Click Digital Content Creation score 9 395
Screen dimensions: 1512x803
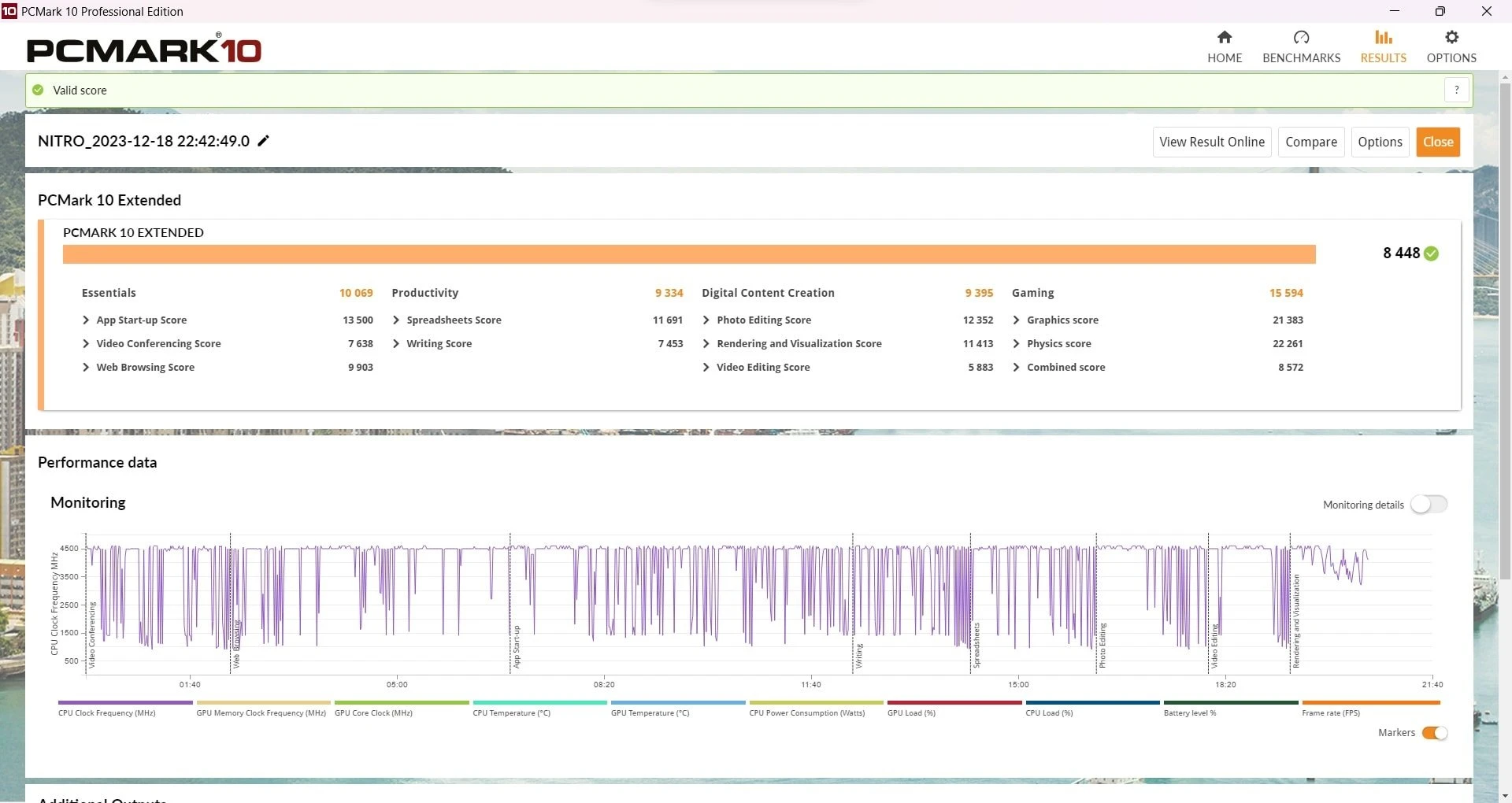point(979,293)
